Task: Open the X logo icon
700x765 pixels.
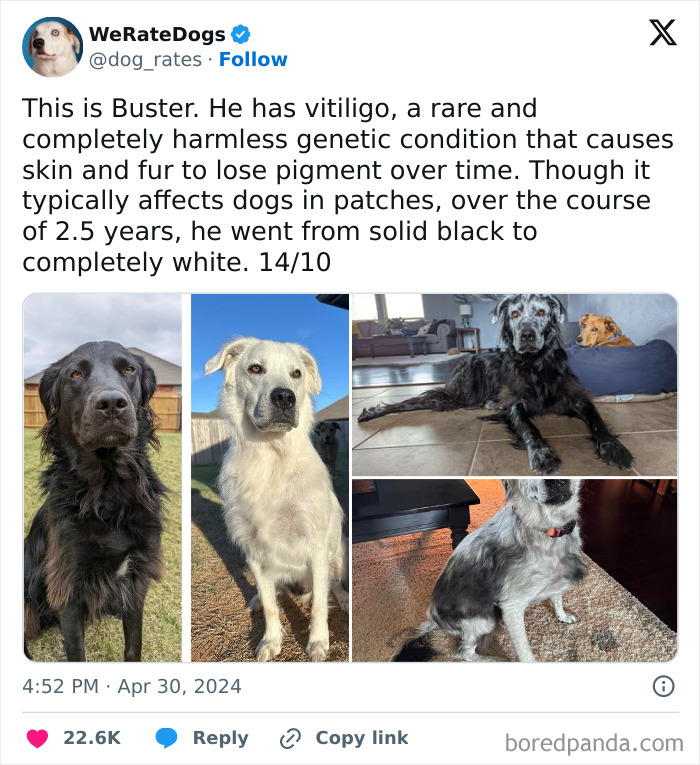Action: pos(663,33)
